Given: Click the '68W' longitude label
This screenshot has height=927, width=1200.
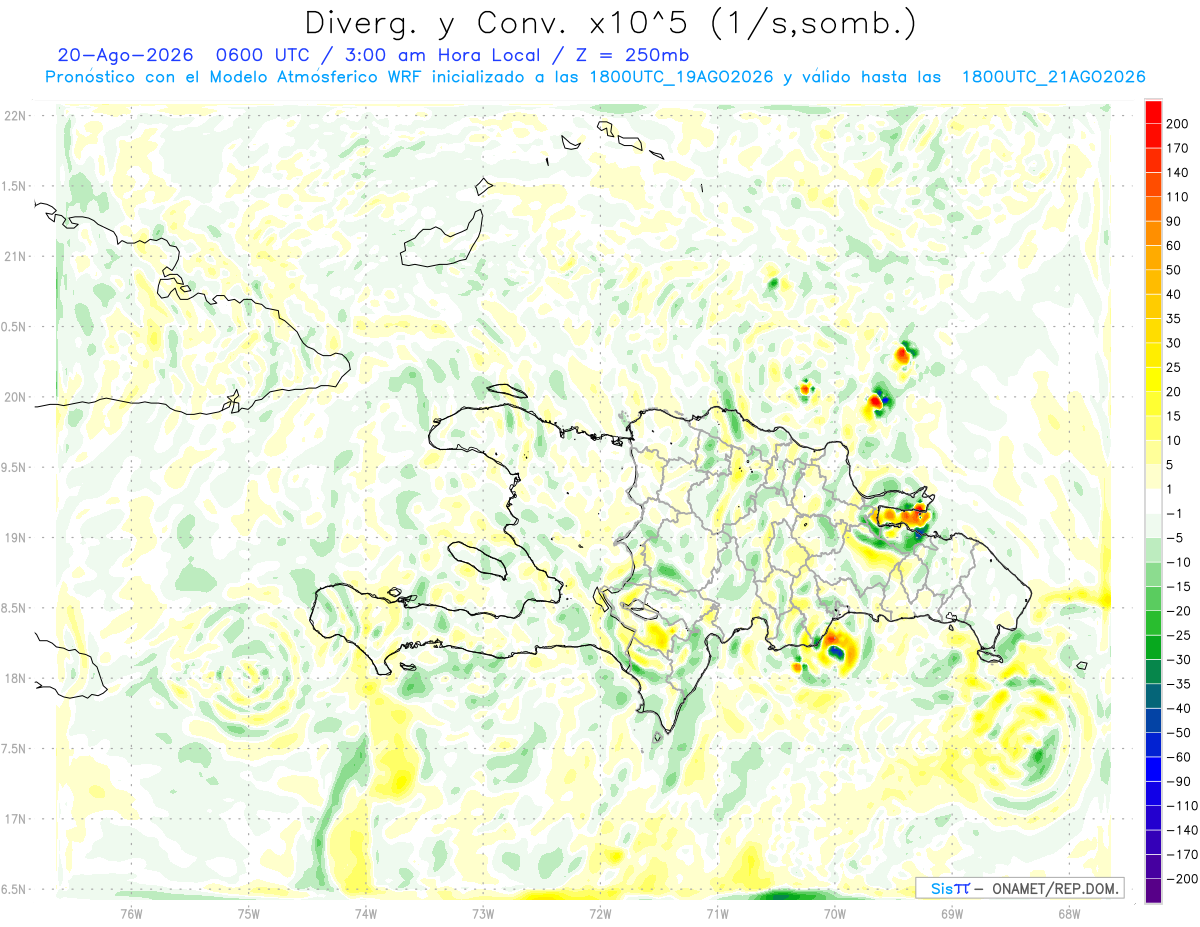Looking at the screenshot, I should 1069,913.
